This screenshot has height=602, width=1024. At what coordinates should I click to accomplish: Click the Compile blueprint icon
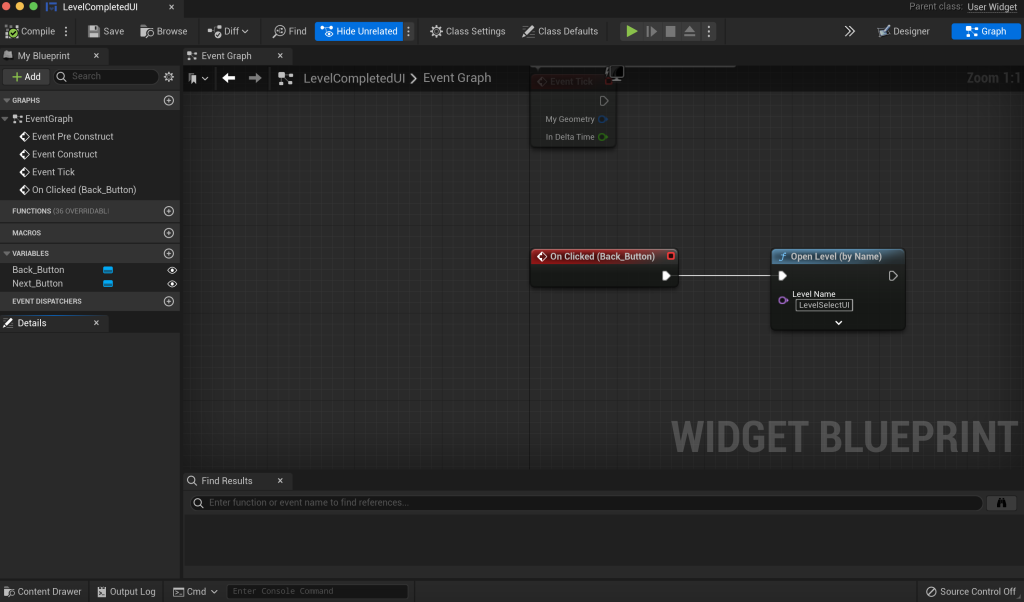(x=13, y=31)
